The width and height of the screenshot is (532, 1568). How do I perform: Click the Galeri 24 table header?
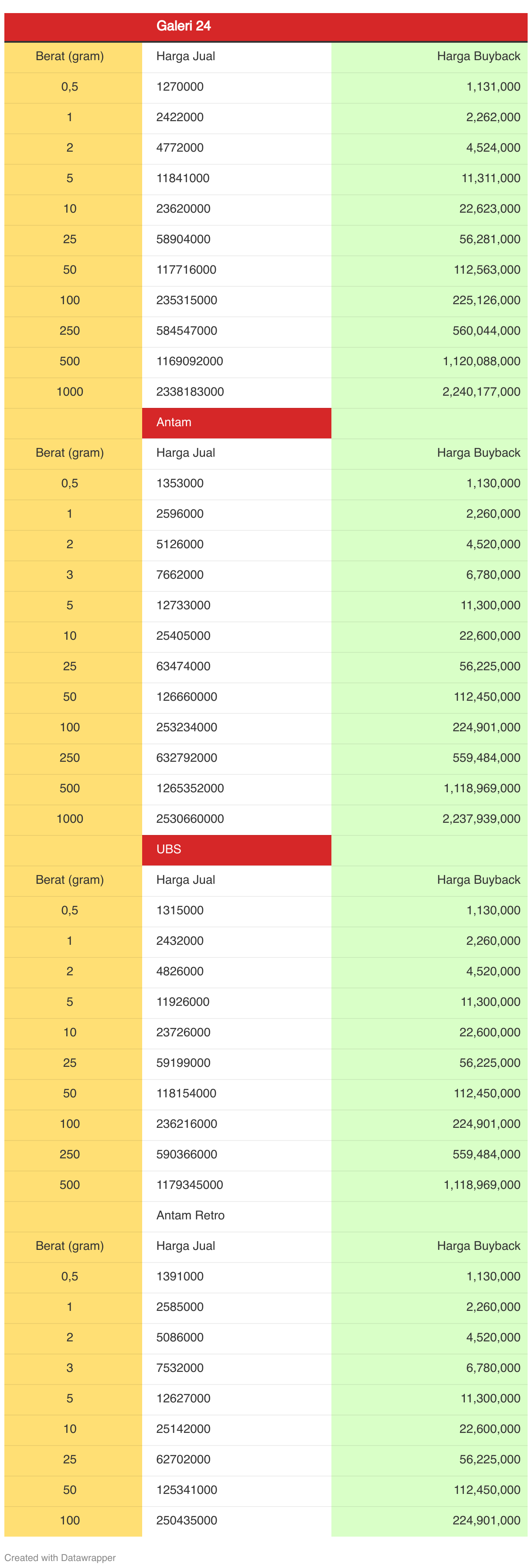(184, 26)
